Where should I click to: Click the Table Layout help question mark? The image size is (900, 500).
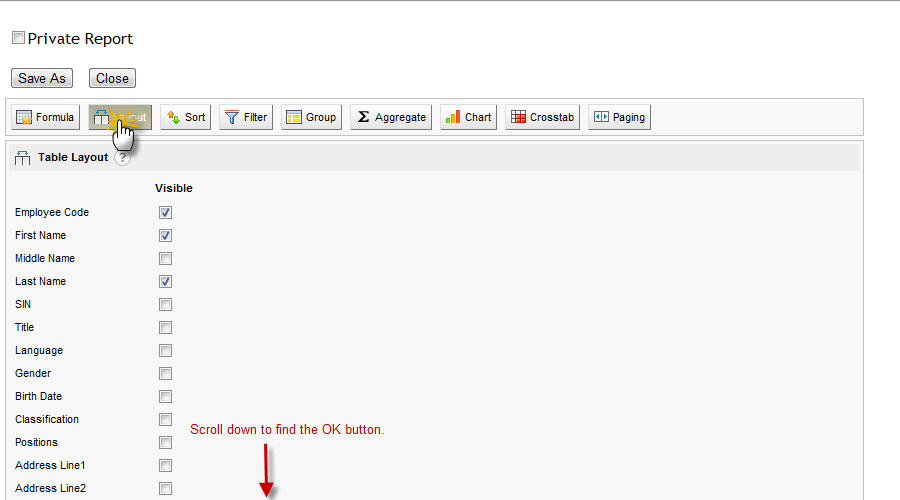point(122,158)
